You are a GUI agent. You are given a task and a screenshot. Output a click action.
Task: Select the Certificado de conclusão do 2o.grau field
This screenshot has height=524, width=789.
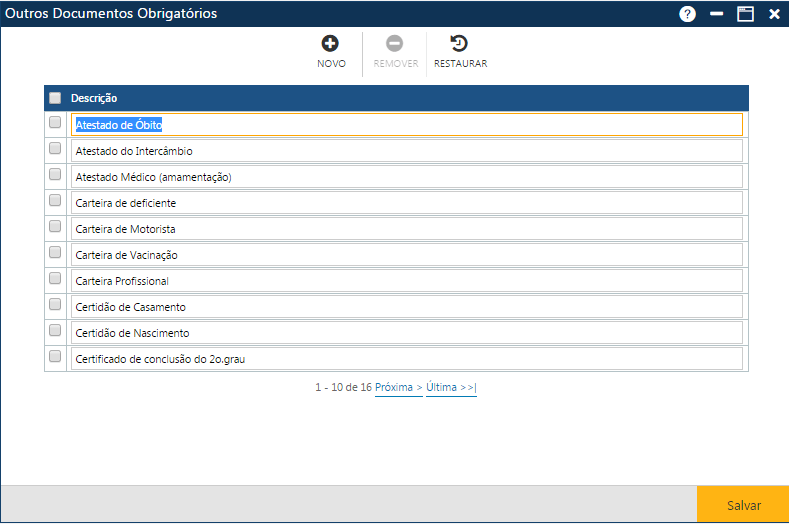[406, 359]
